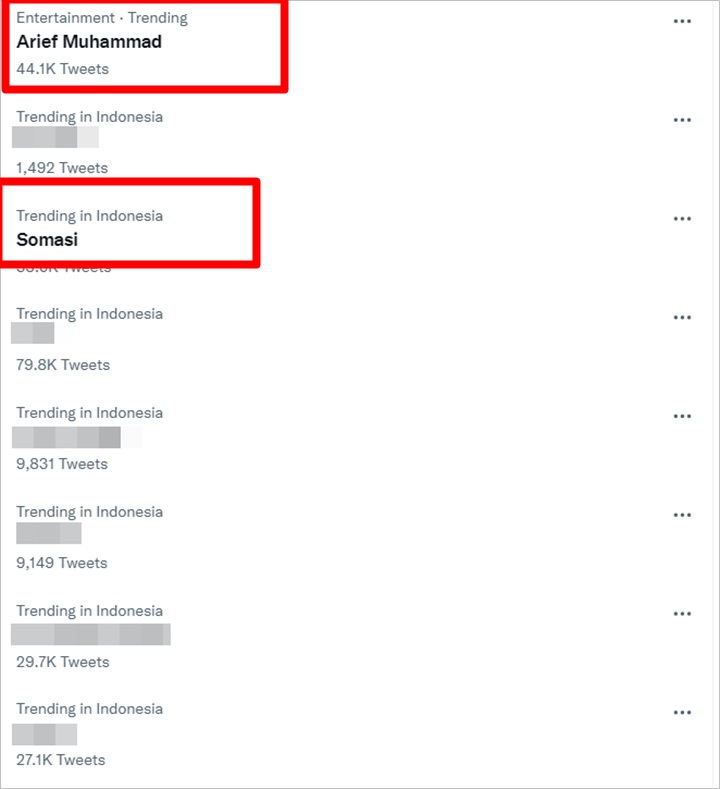Select the blurred trend with 9,149 Tweets
Screen dimensions: 720x789
pyautogui.click(x=49, y=533)
